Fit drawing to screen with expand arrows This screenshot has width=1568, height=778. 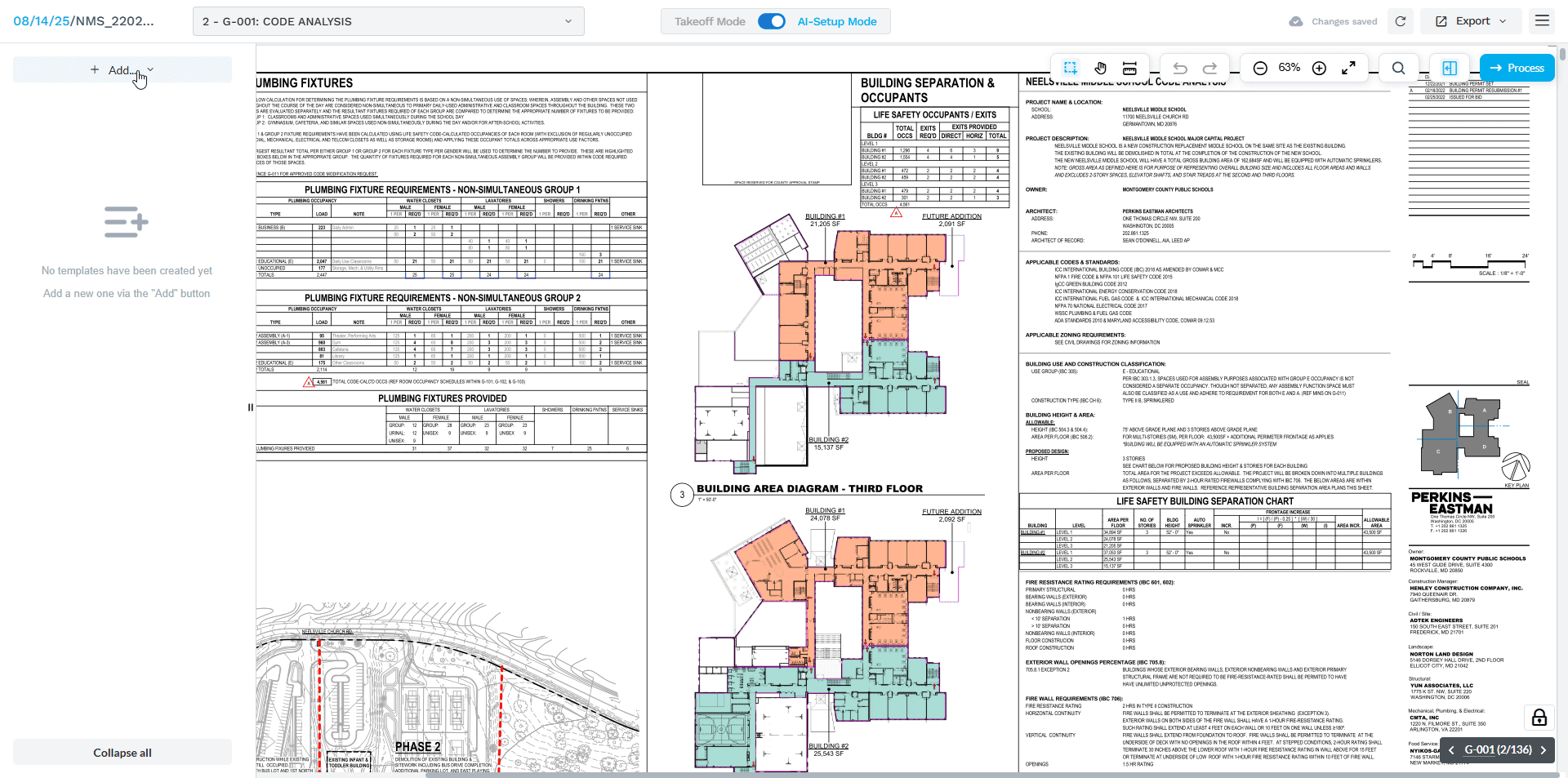tap(1349, 68)
